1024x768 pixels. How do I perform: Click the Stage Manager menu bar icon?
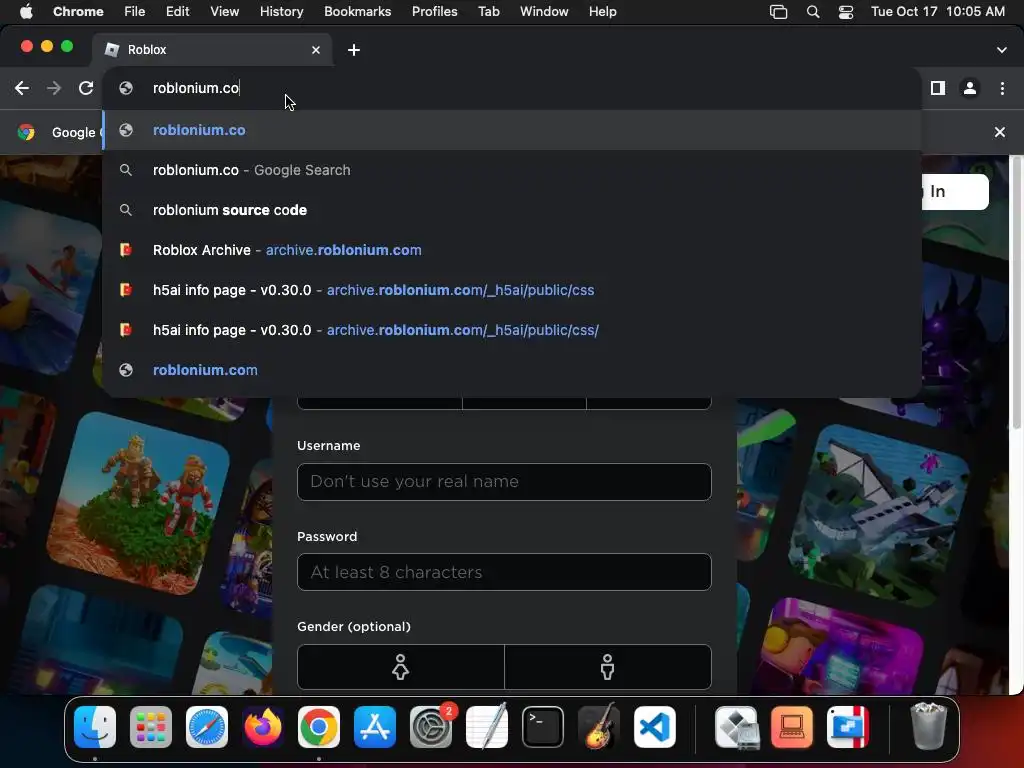778,12
